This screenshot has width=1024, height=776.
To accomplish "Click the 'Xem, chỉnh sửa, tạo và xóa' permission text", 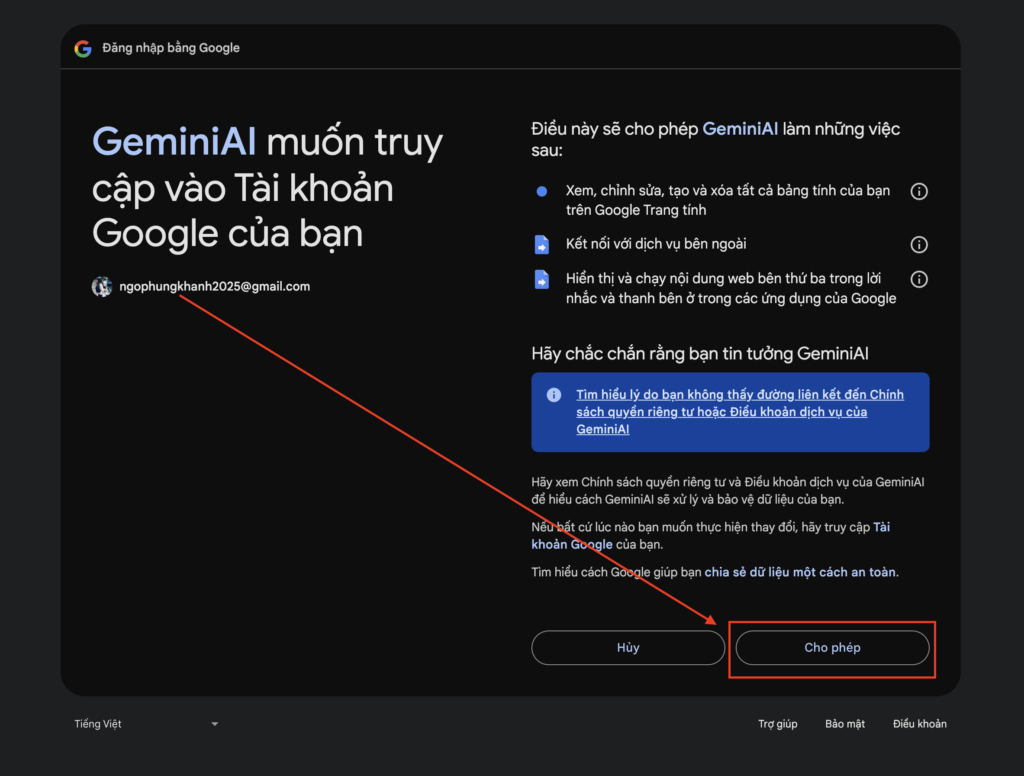I will pyautogui.click(x=728, y=200).
